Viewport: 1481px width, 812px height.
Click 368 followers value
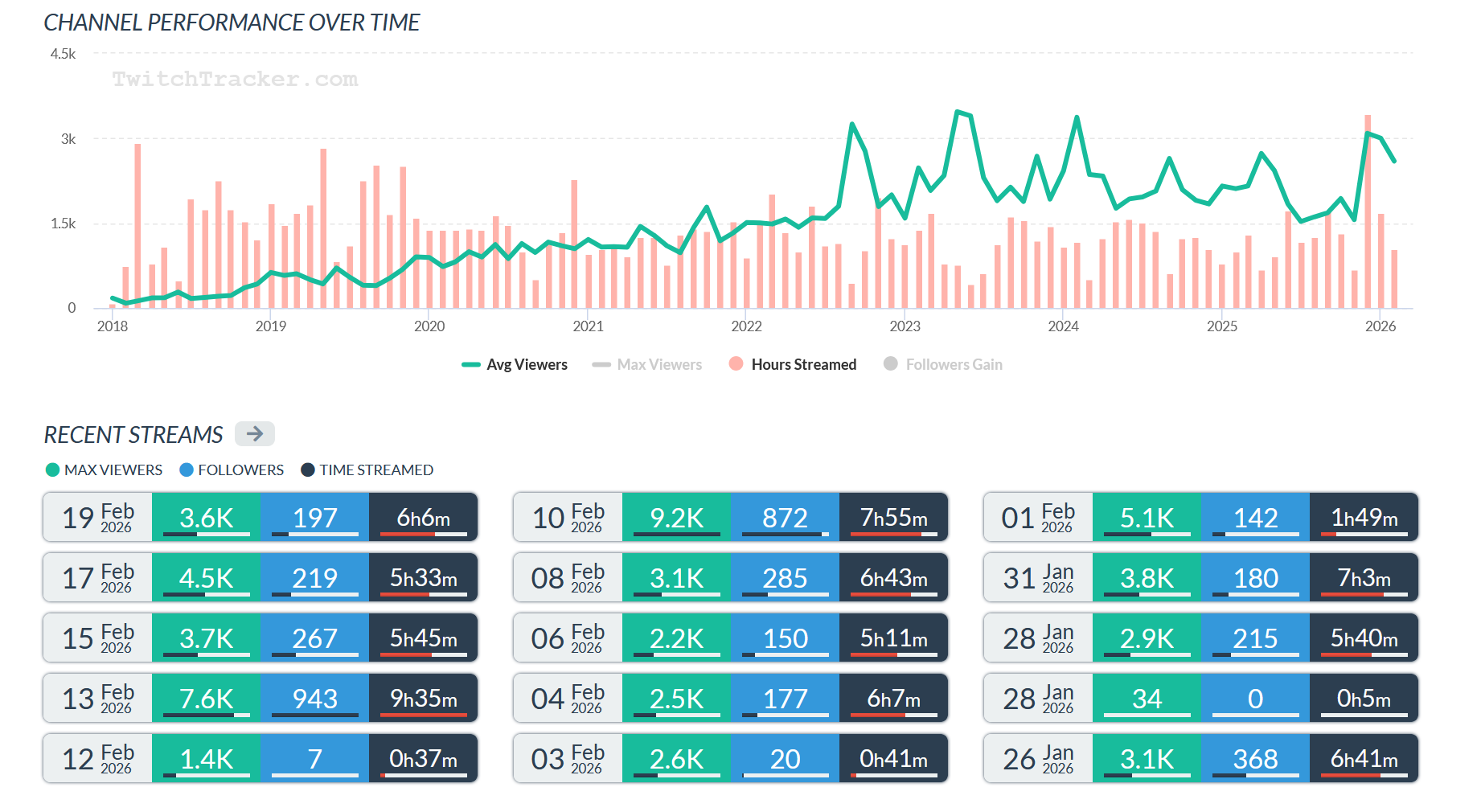coord(1255,758)
